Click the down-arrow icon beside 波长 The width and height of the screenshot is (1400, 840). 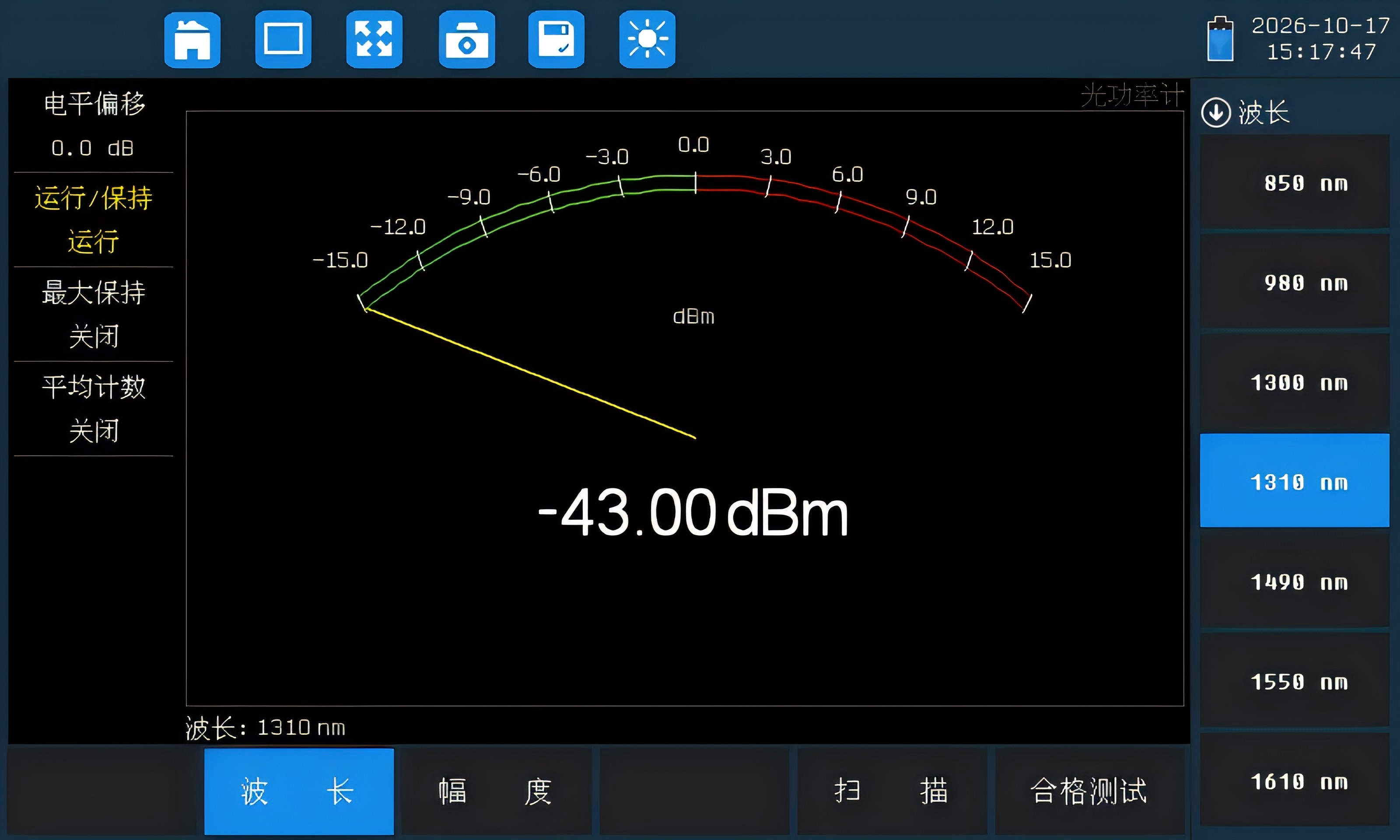[1215, 112]
